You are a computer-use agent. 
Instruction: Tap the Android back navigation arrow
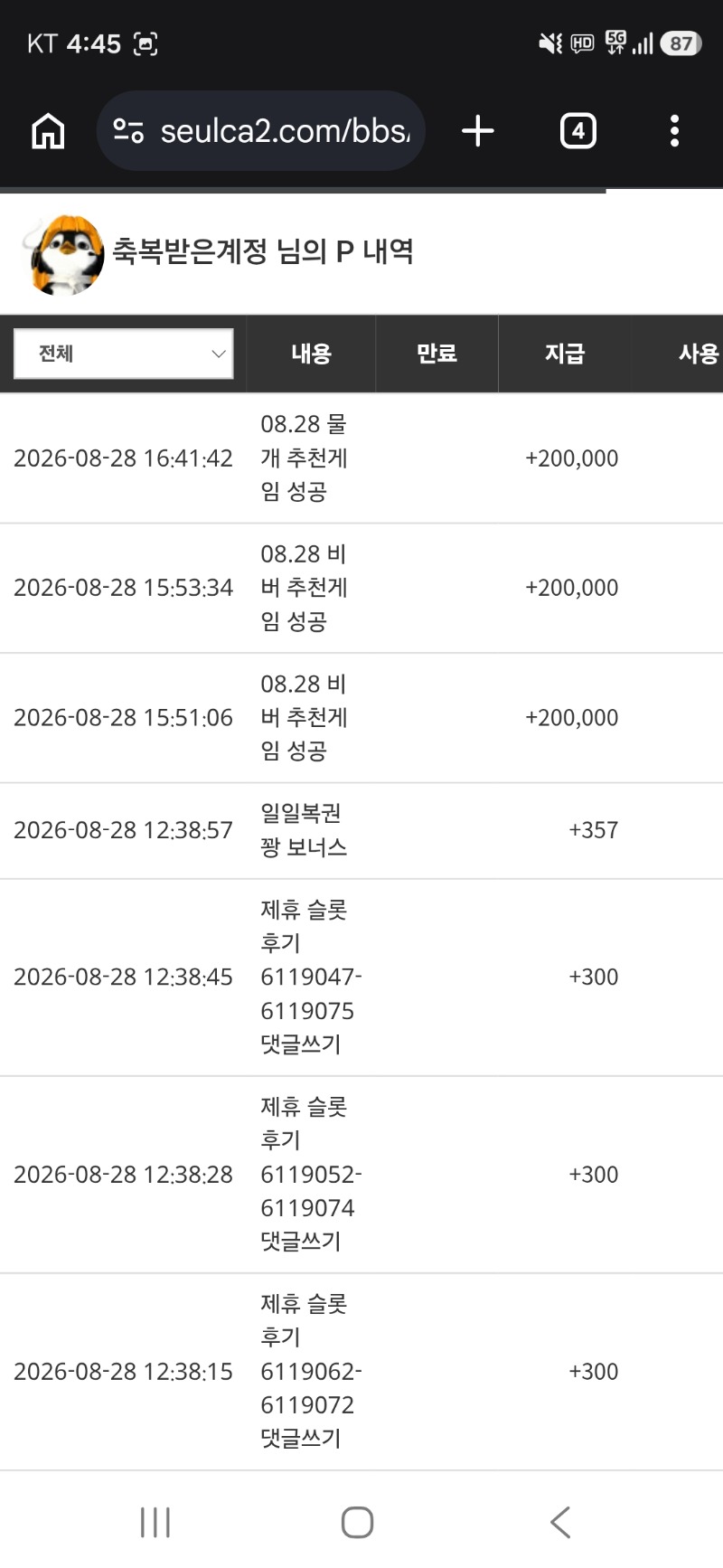tap(560, 1522)
